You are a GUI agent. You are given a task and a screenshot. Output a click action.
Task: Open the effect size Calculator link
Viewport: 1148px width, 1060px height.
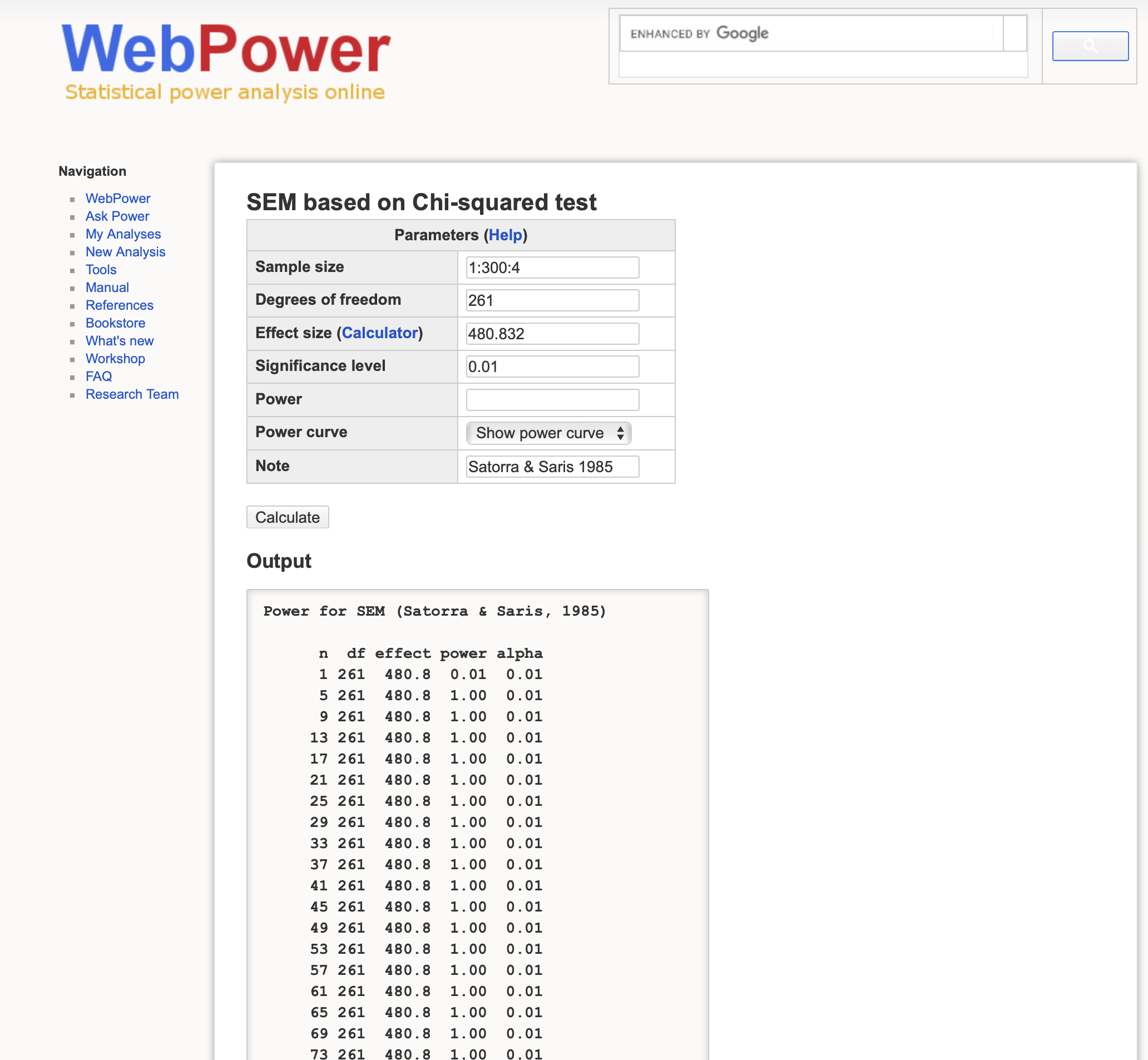pos(379,333)
